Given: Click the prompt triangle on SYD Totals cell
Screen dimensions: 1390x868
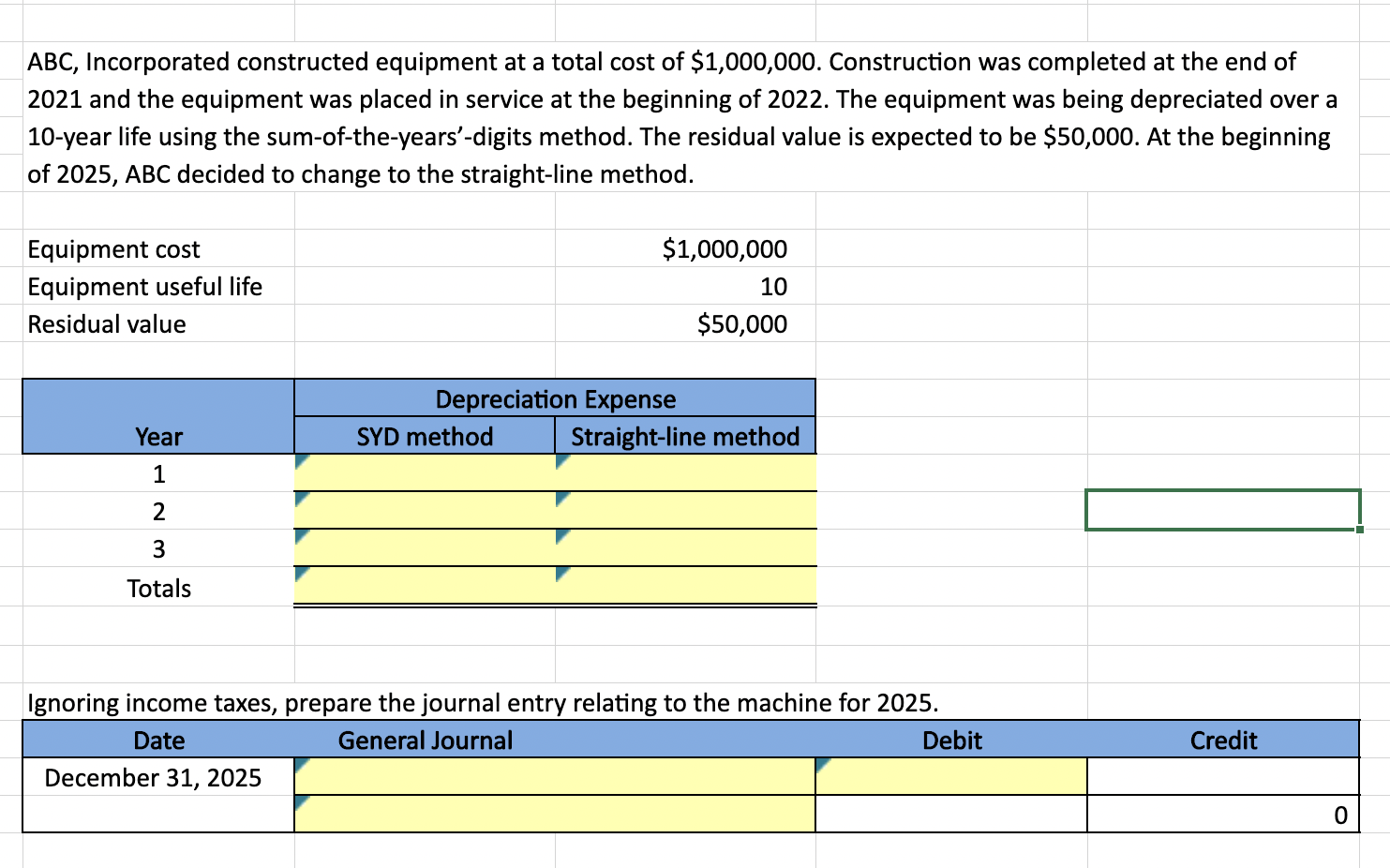Looking at the screenshot, I should pos(301,572).
